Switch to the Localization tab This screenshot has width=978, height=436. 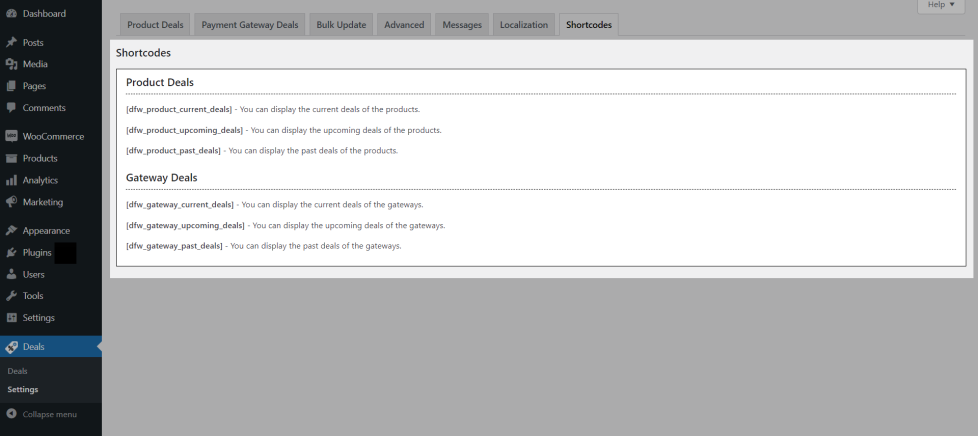524,24
